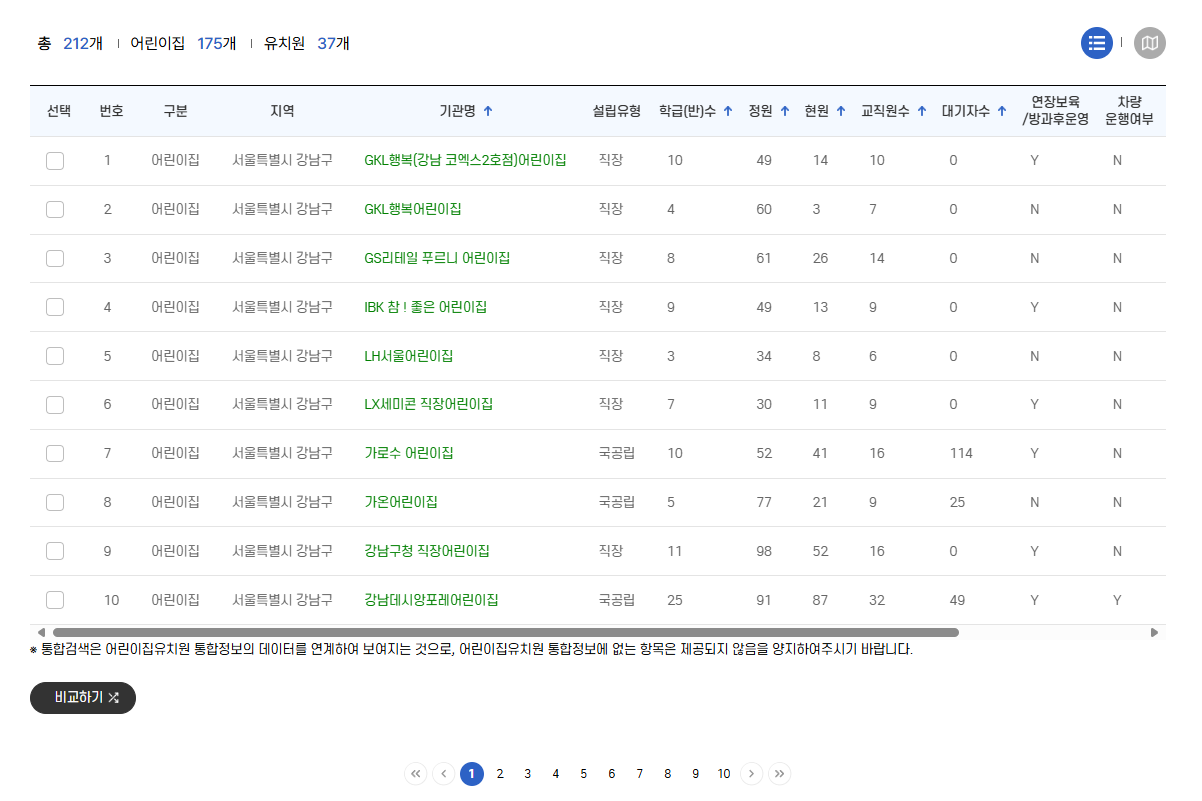
Task: Click total count 212개
Action: coord(83,43)
